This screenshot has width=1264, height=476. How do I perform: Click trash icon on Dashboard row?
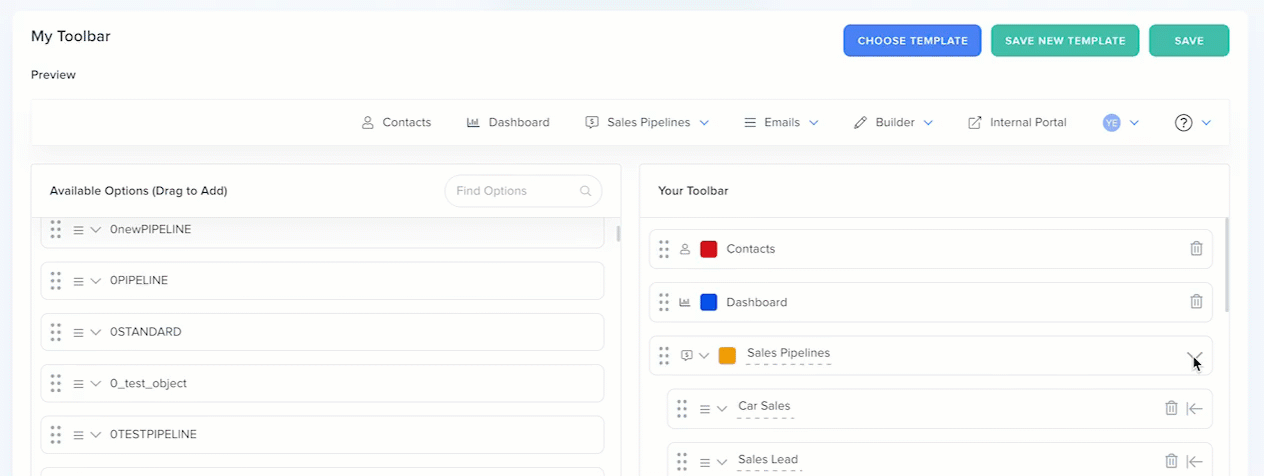click(x=1196, y=302)
